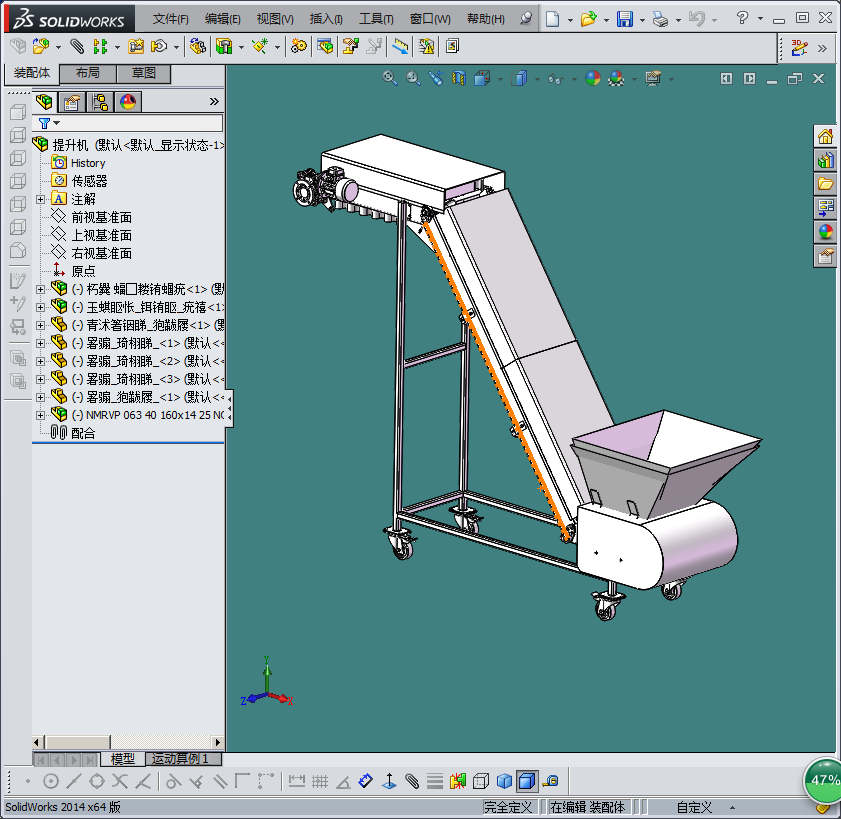
Task: Click the Assembly Features icon
Action: click(x=224, y=47)
